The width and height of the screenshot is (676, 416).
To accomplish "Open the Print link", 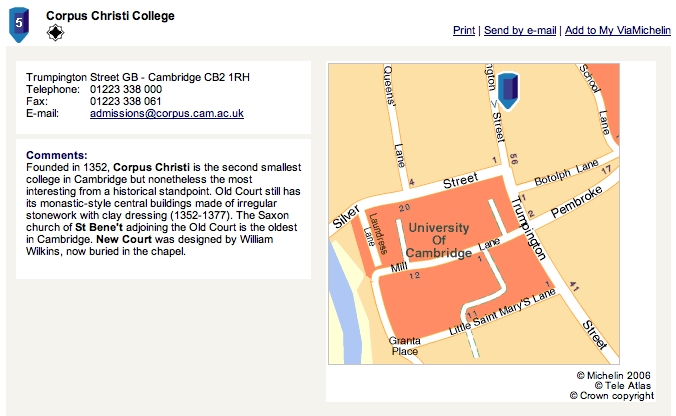I will (x=464, y=30).
